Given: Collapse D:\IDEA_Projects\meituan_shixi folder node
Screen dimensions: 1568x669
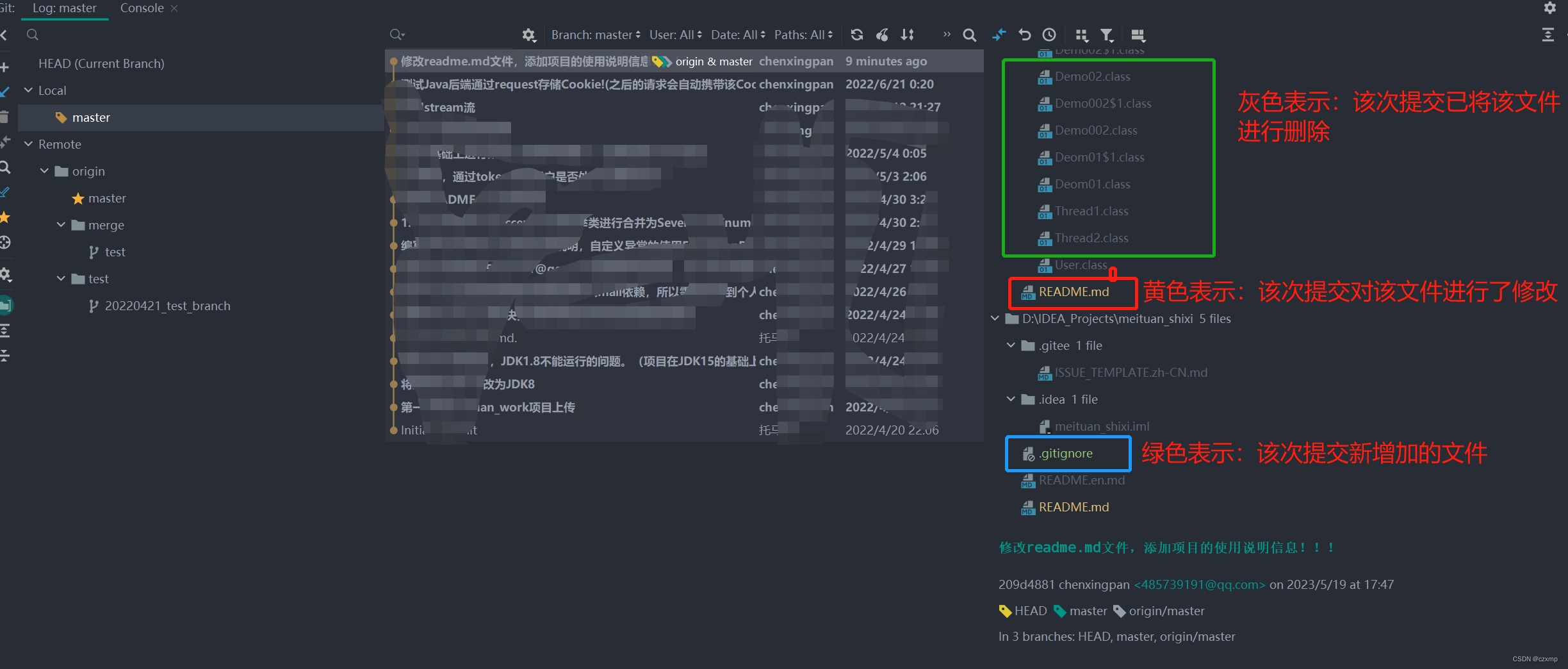Looking at the screenshot, I should click(x=995, y=318).
